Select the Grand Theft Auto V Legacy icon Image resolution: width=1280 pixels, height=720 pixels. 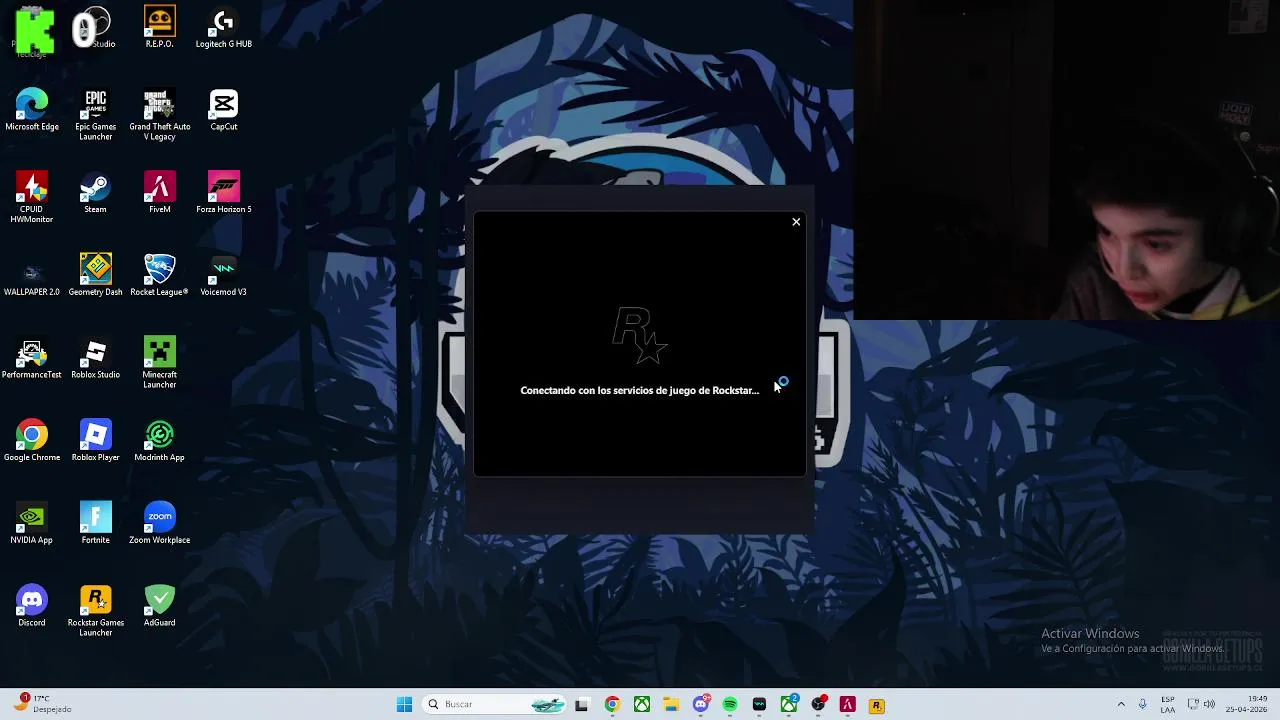159,115
